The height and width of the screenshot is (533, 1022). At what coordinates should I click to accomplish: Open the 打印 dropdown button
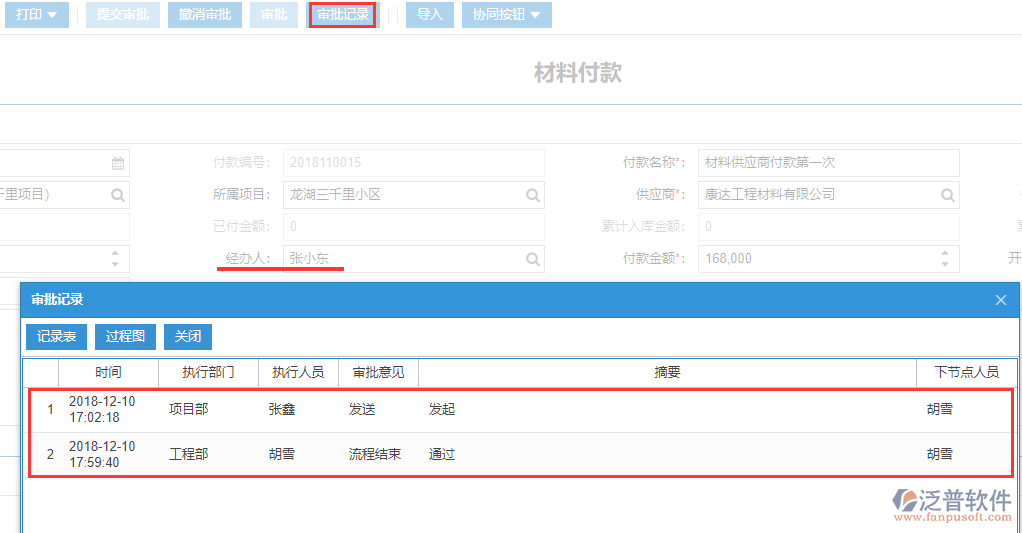(x=36, y=14)
